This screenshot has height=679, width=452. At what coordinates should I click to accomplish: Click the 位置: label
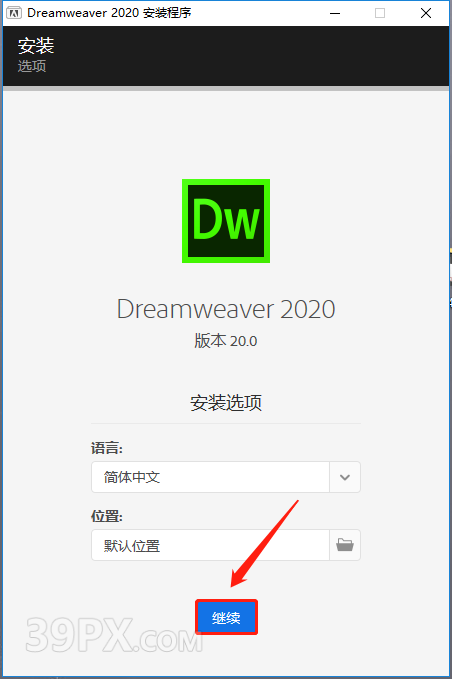point(107,516)
